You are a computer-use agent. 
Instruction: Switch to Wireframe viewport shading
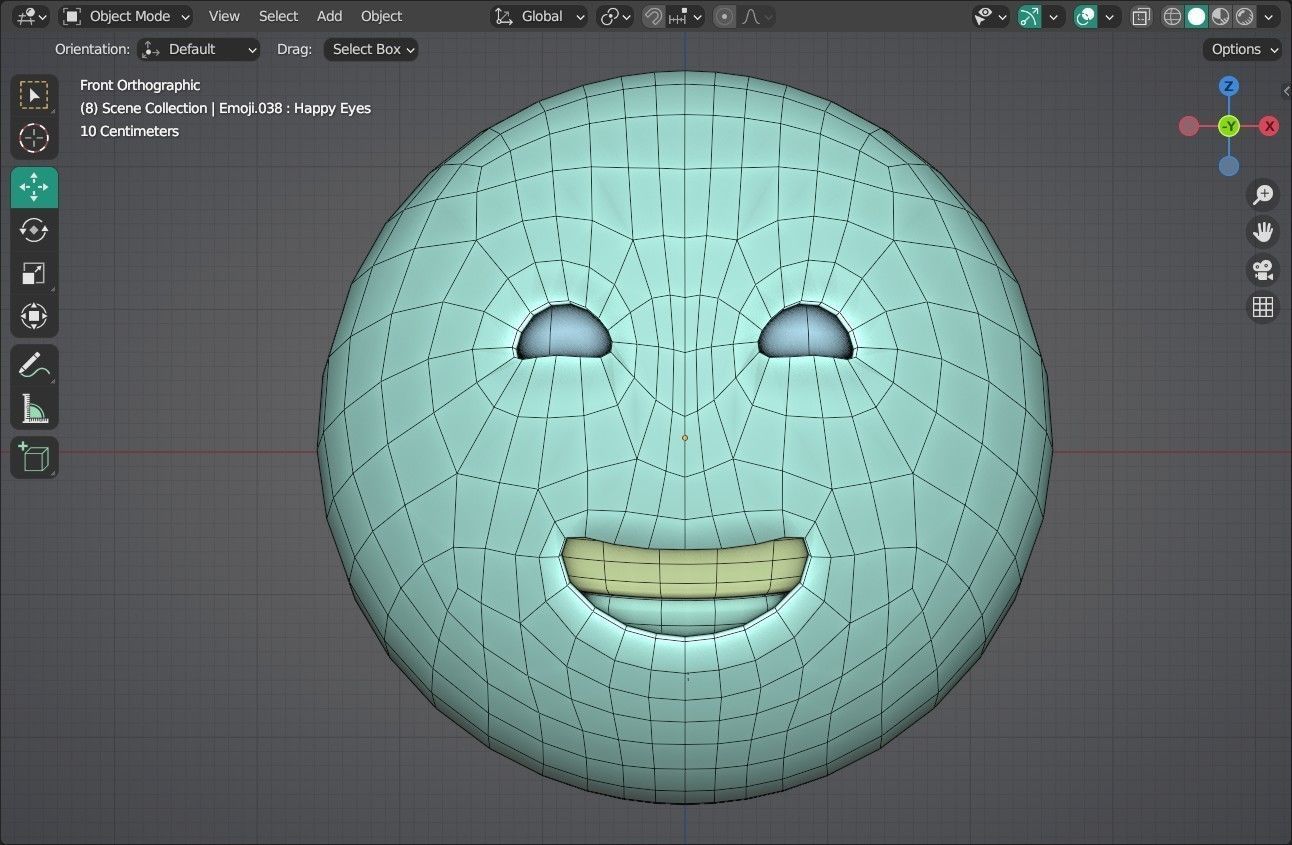click(1173, 16)
